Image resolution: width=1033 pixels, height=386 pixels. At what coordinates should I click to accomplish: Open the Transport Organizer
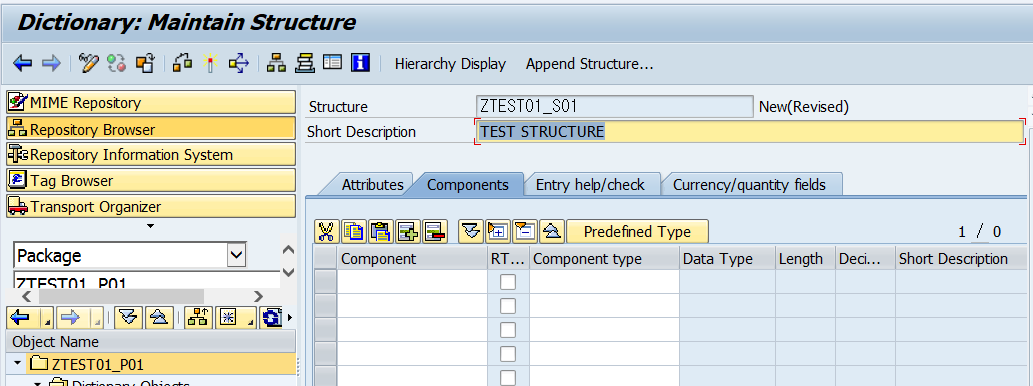(151, 206)
